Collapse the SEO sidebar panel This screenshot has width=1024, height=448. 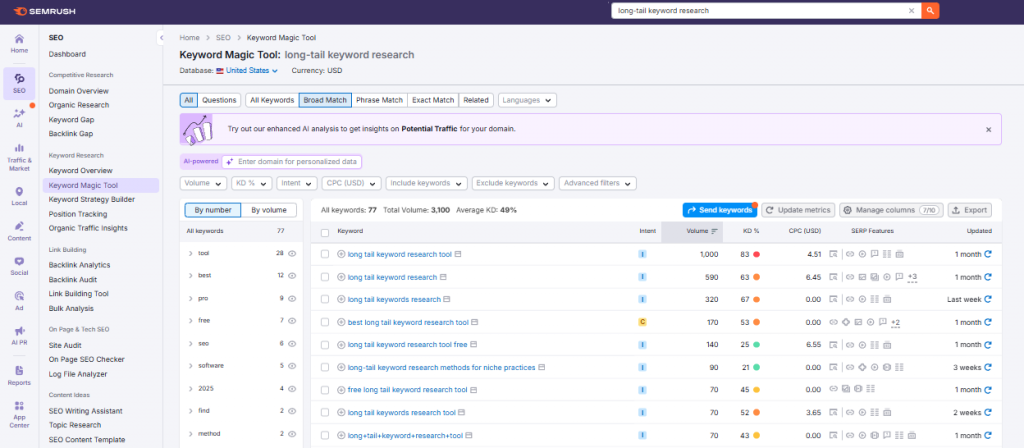161,38
